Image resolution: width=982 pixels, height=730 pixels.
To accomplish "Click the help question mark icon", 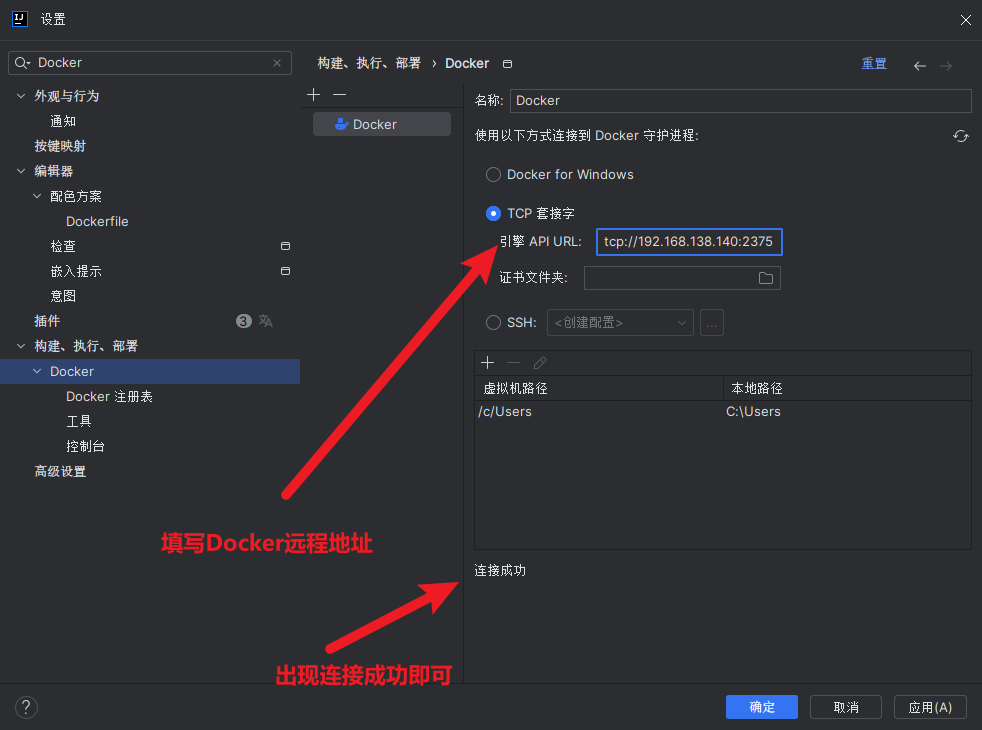I will pyautogui.click(x=27, y=707).
